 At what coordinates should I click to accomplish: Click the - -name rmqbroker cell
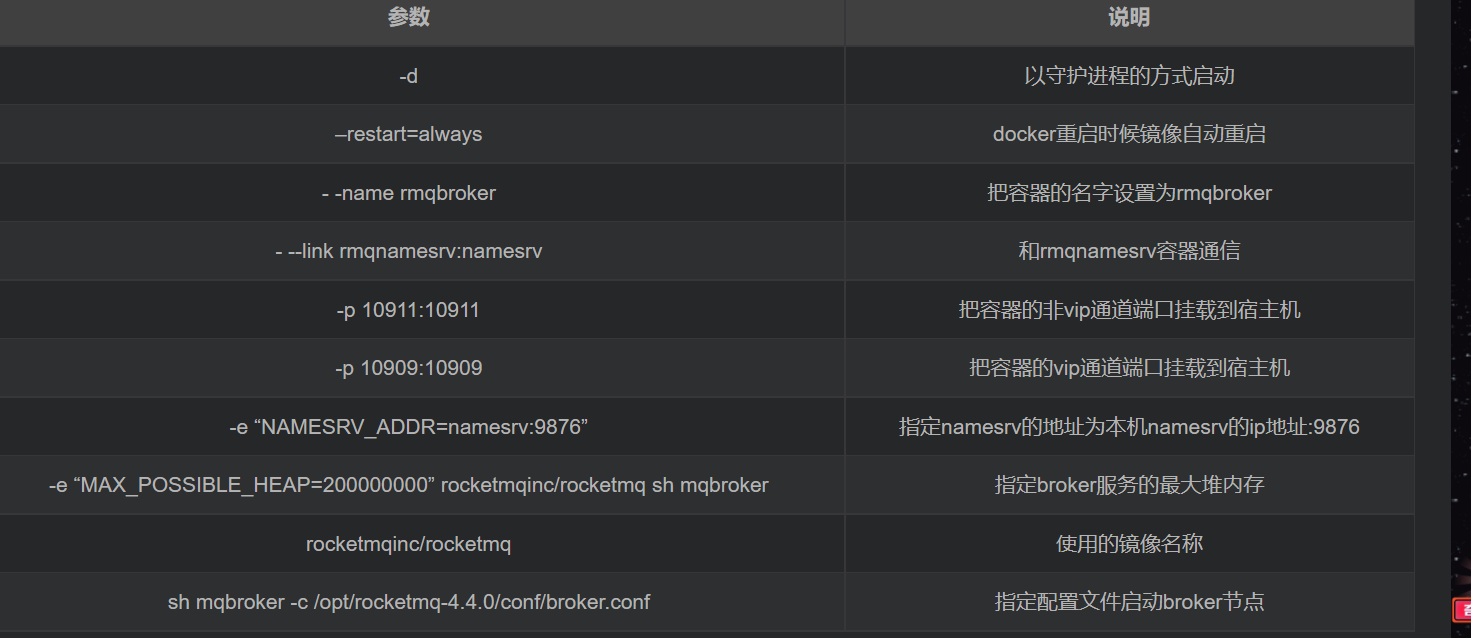pyautogui.click(x=408, y=193)
